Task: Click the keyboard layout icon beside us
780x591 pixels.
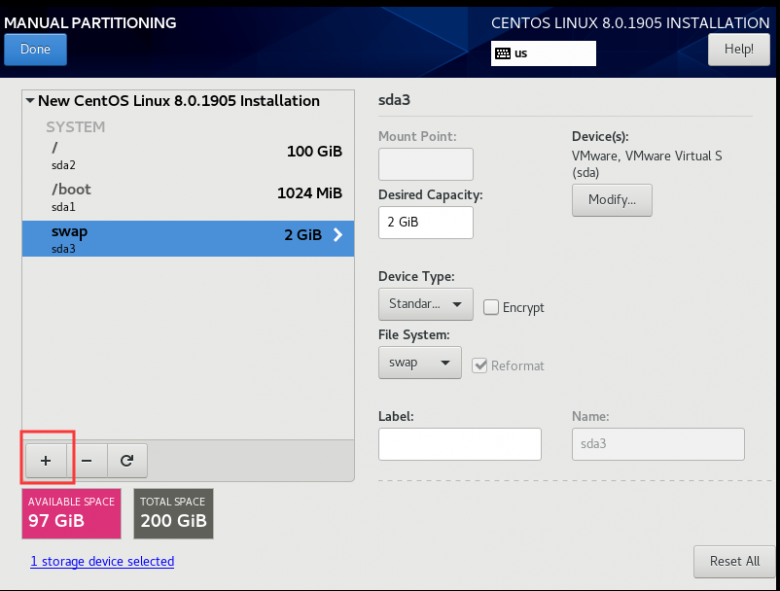Action: coord(503,53)
